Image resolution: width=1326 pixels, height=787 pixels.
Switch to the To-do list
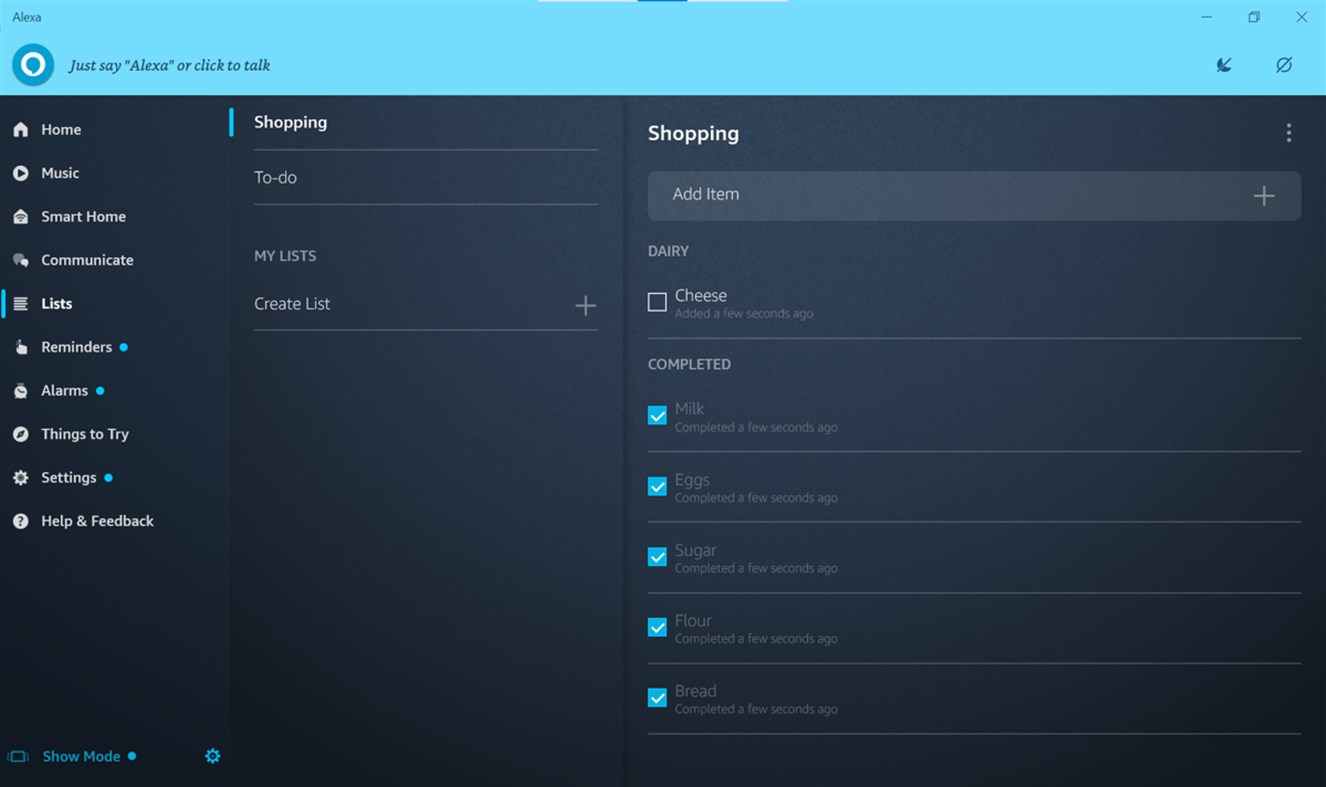coord(275,177)
